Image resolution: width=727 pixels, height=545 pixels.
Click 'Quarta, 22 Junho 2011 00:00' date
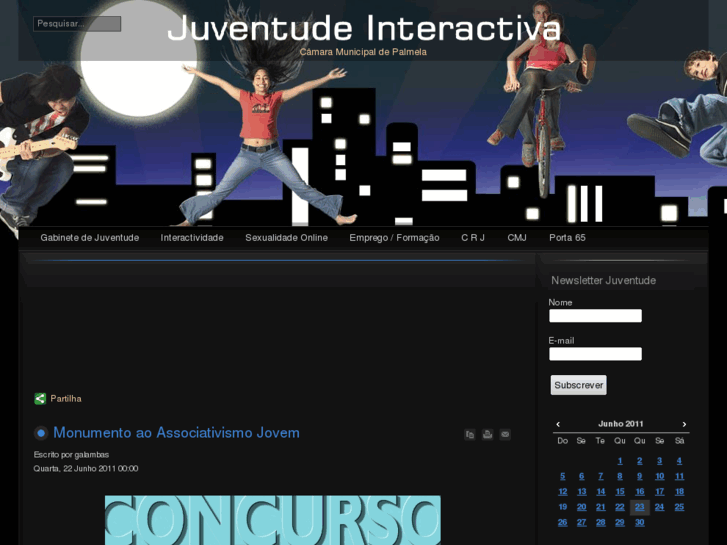[x=86, y=468]
